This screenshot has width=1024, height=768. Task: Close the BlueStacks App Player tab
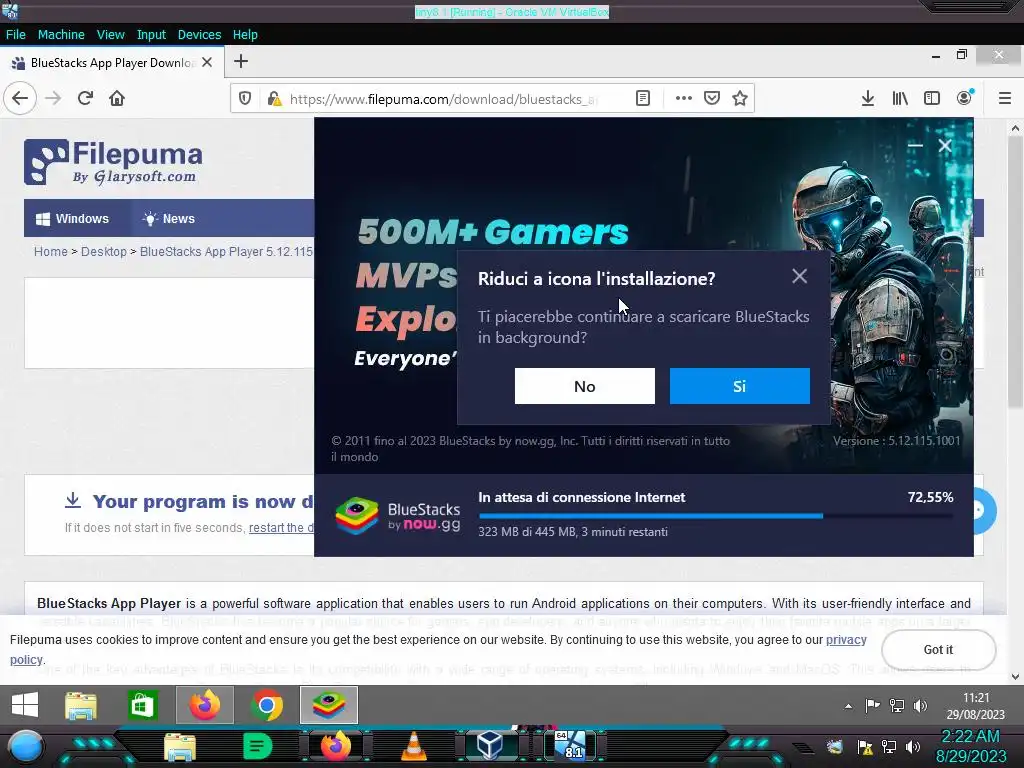tap(207, 62)
